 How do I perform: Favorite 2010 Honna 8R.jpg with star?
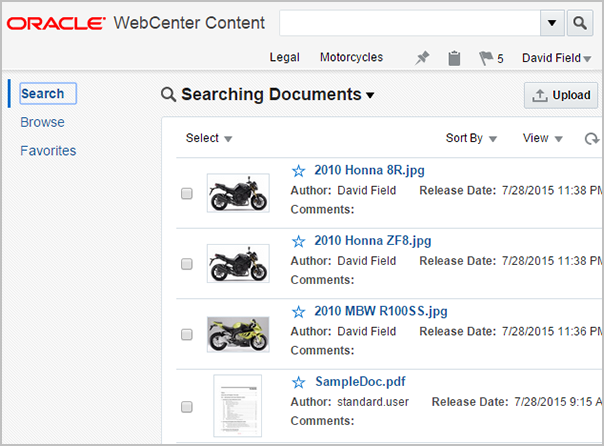coord(299,171)
